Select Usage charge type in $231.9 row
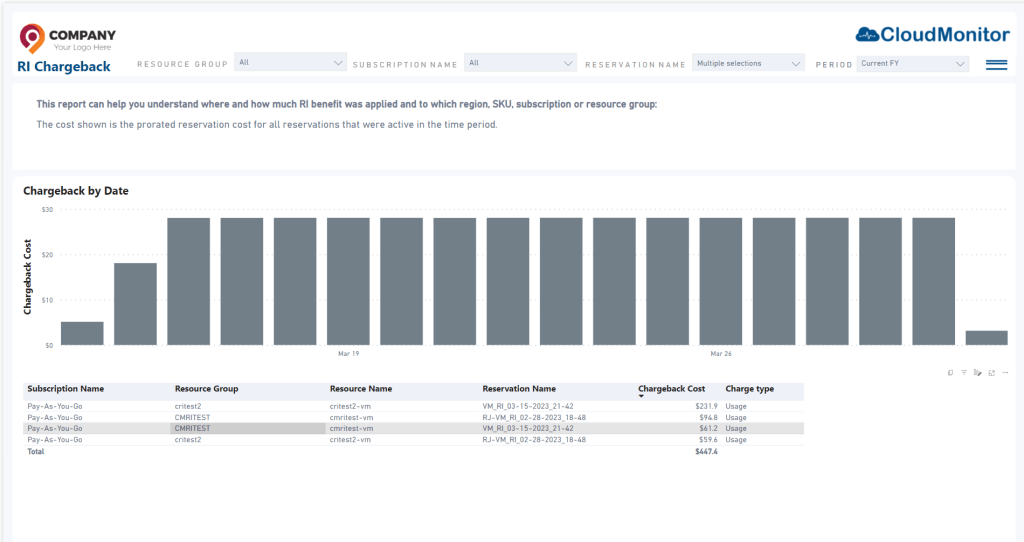The image size is (1024, 542). coord(735,406)
